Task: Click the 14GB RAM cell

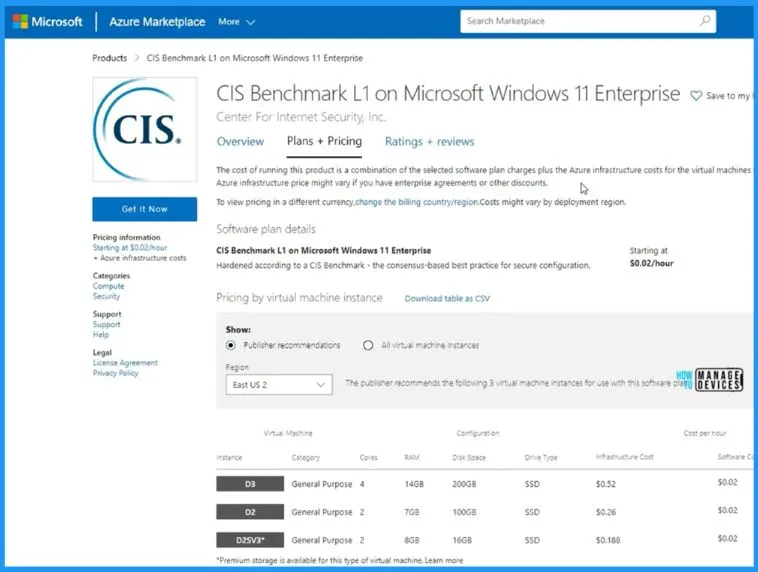Action: (x=414, y=484)
